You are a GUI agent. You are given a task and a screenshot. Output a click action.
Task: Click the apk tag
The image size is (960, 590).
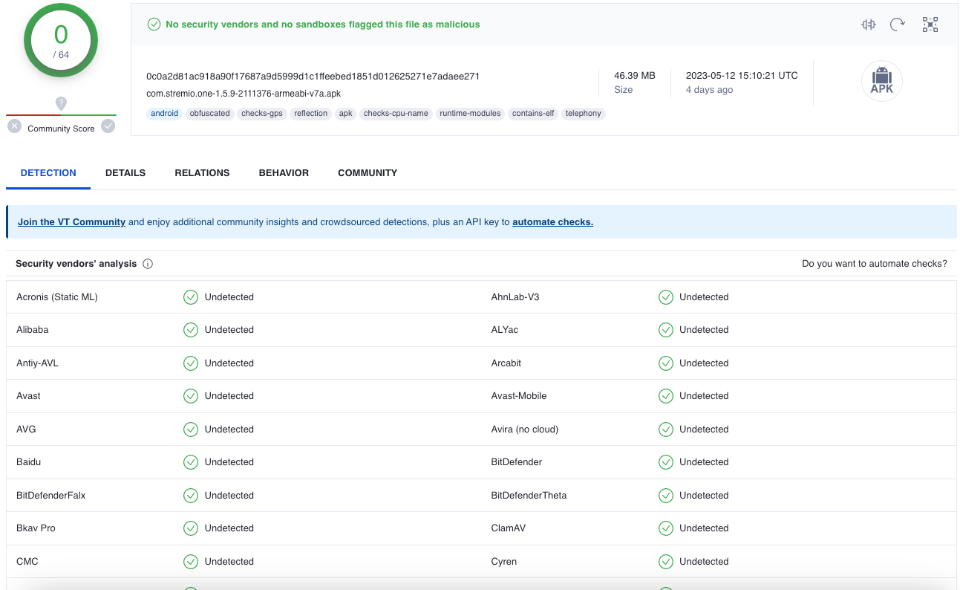(x=346, y=114)
